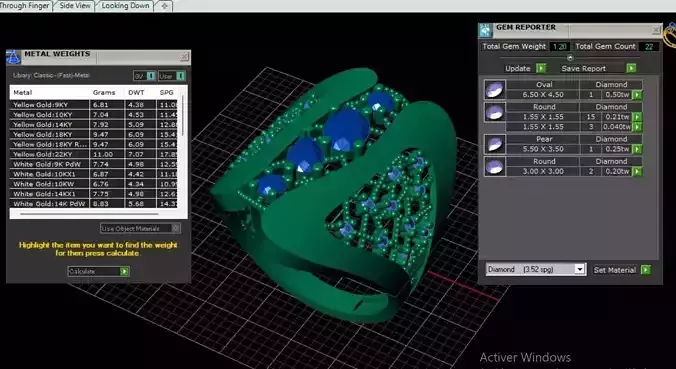The width and height of the screenshot is (676, 369).
Task: Select the Round 1.55 gem thumbnail
Action: 494,112
